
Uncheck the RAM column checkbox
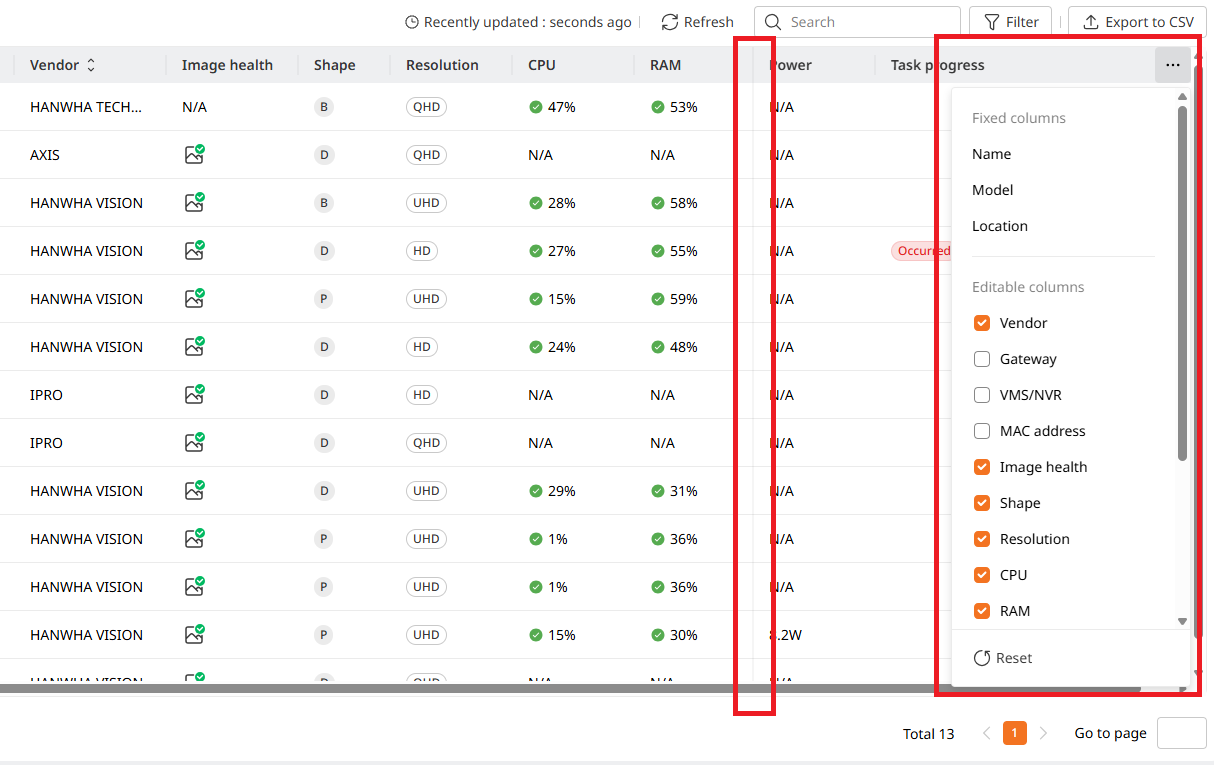pos(982,611)
